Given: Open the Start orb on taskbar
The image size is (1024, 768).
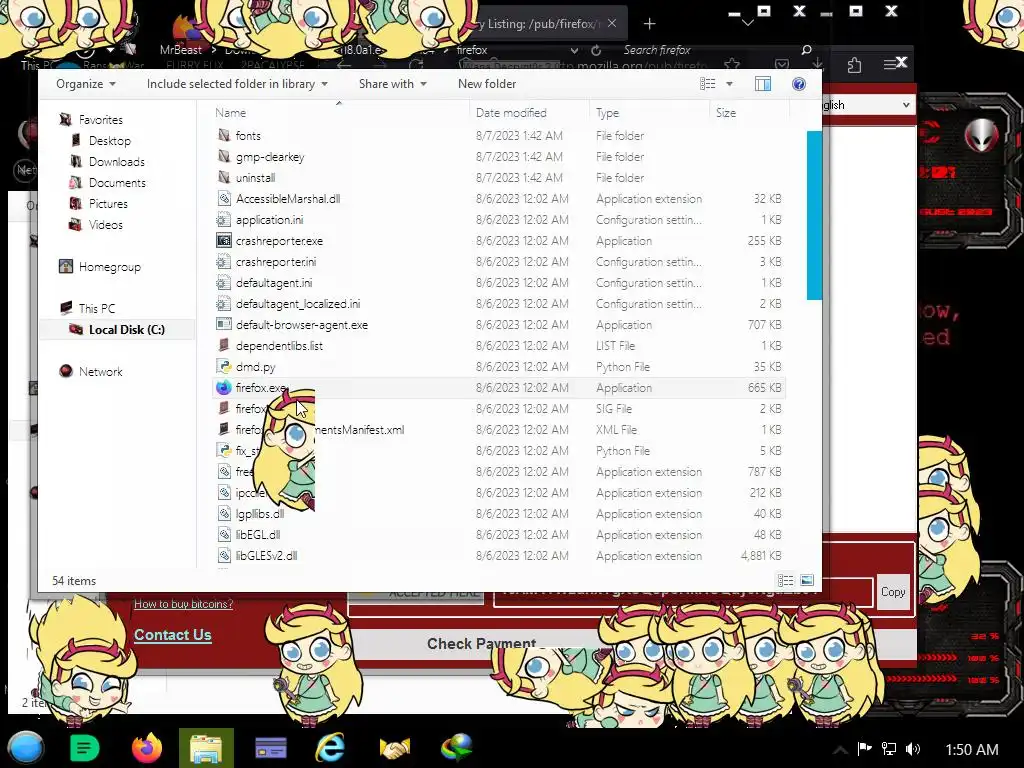Looking at the screenshot, I should click(x=25, y=748).
